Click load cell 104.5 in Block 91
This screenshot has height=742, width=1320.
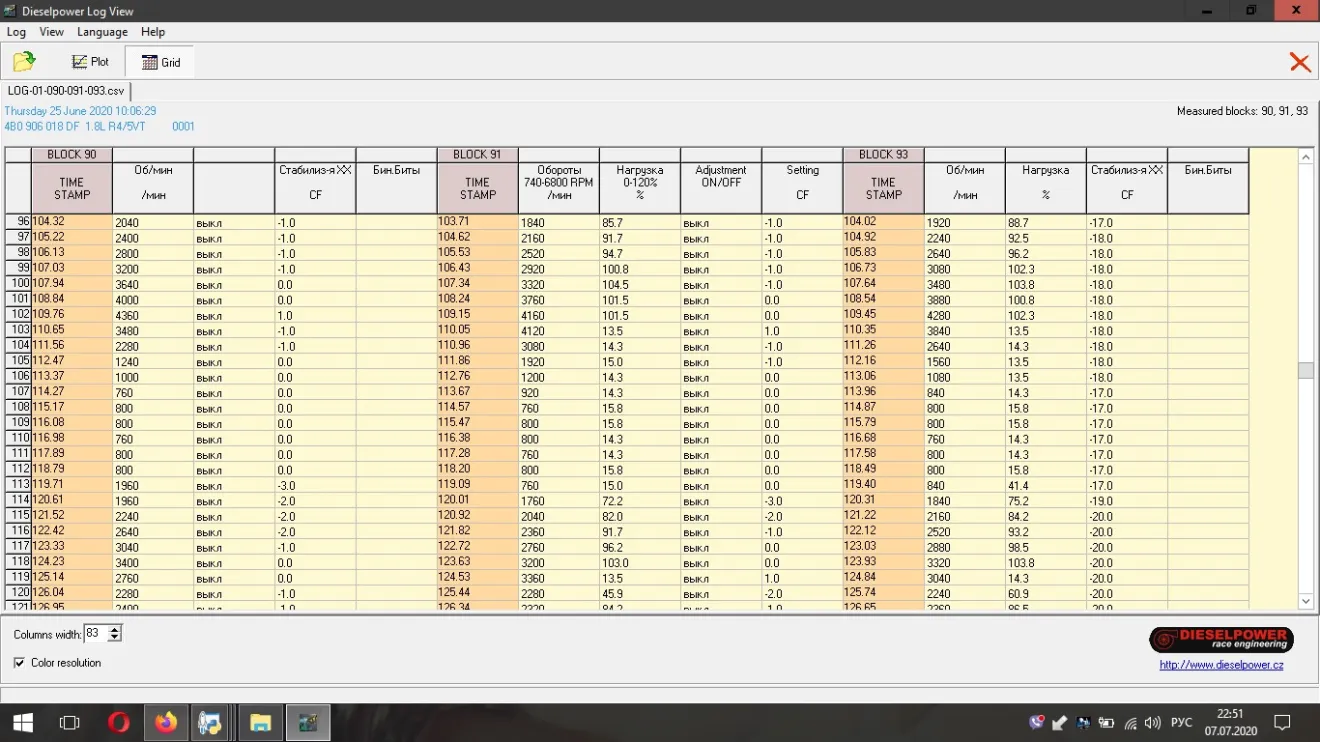pos(640,284)
